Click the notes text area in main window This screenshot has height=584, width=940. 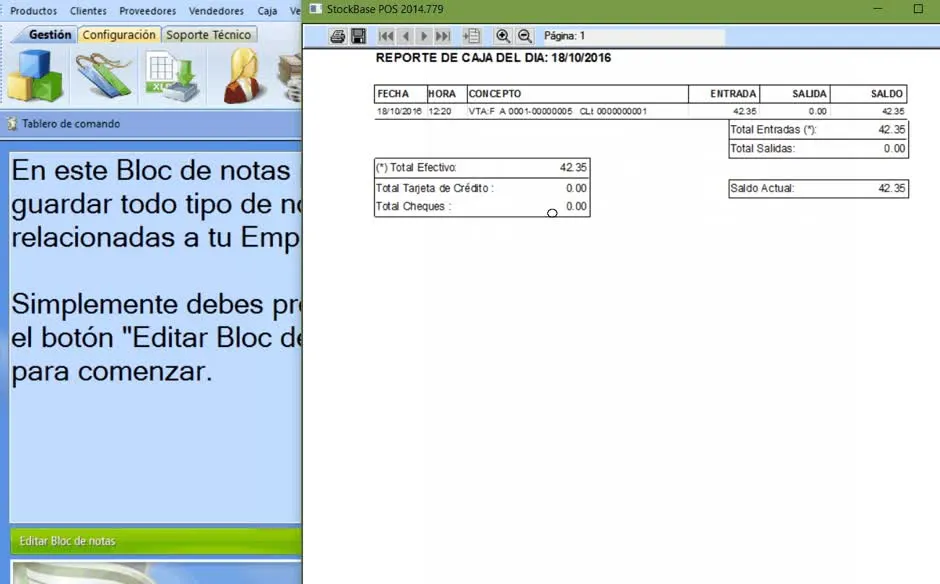(156, 336)
